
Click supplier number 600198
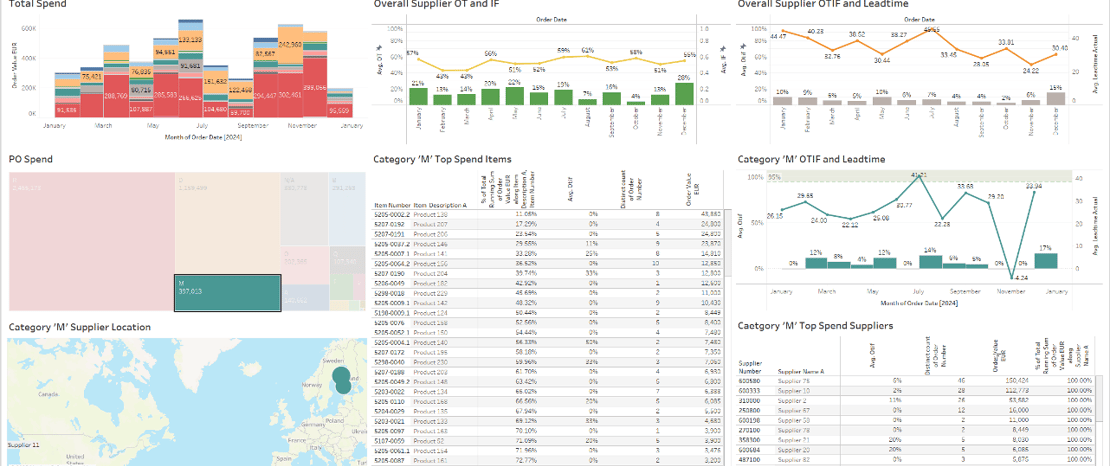[750, 420]
